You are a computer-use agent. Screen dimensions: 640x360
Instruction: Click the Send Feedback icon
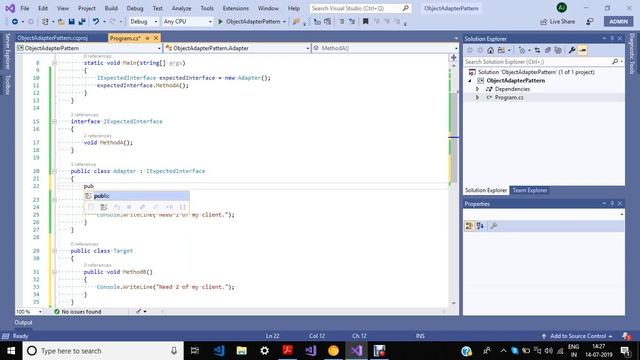590,22
